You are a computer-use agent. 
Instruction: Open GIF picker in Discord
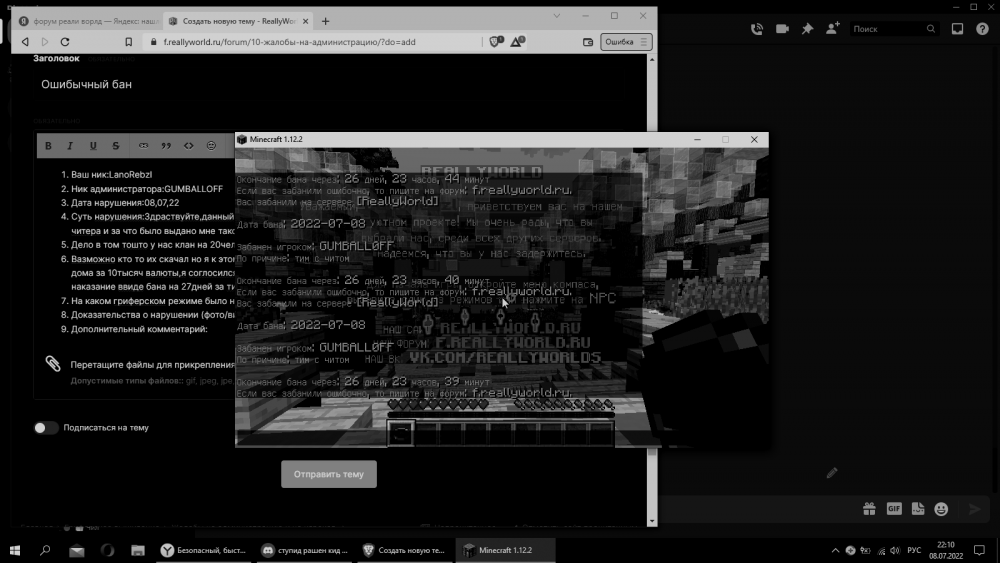tap(894, 509)
